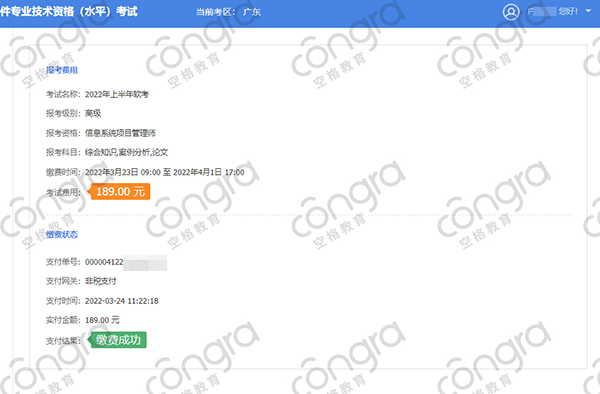Click the 支付时间 label
Viewport: 600px width, 394px height.
click(x=63, y=301)
